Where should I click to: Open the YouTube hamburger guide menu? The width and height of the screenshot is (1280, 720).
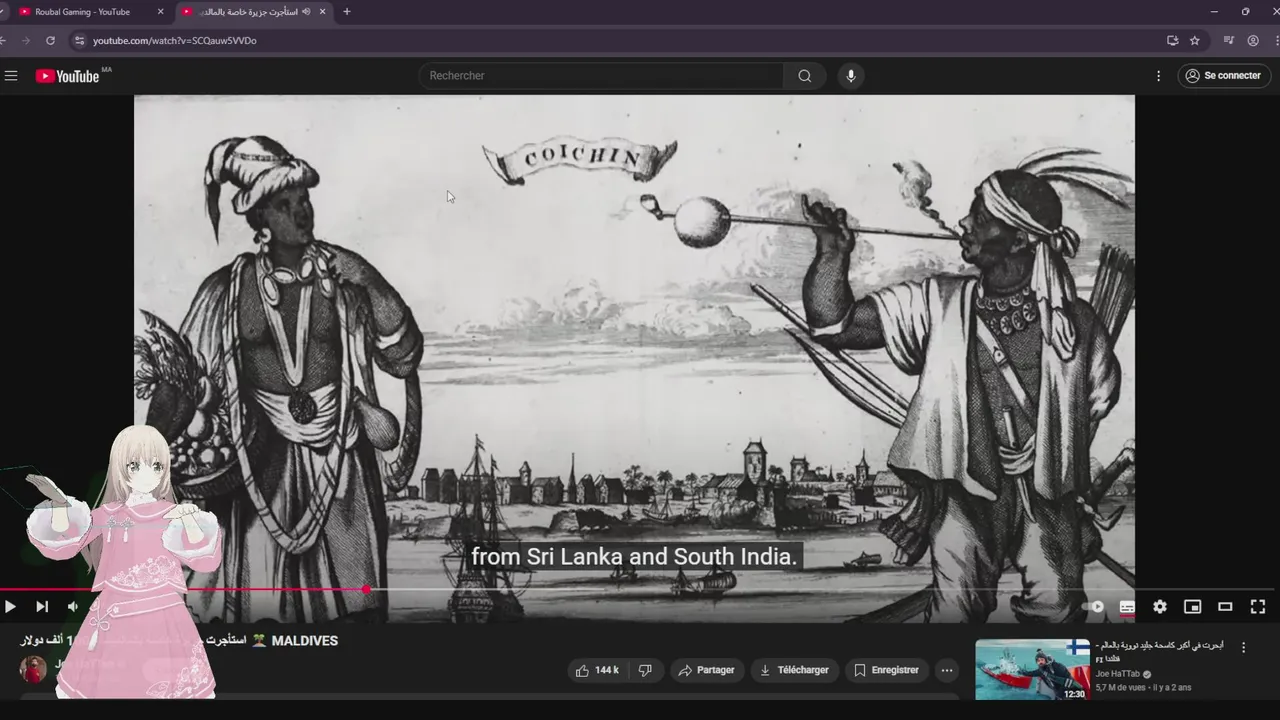click(x=11, y=76)
